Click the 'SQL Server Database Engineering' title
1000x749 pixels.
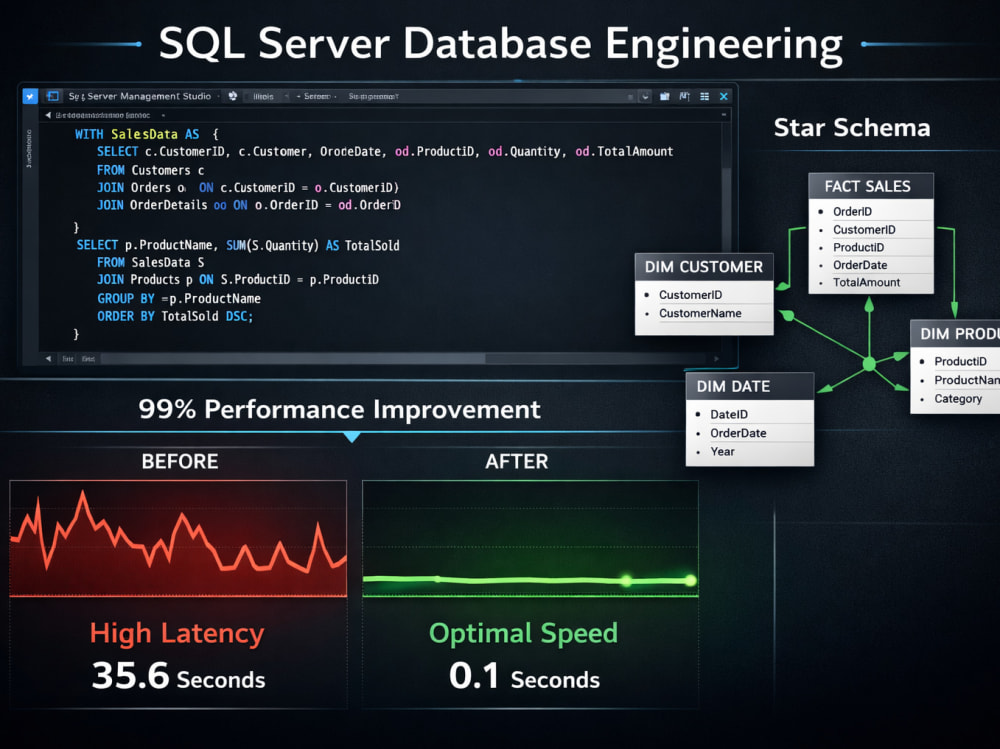(501, 45)
